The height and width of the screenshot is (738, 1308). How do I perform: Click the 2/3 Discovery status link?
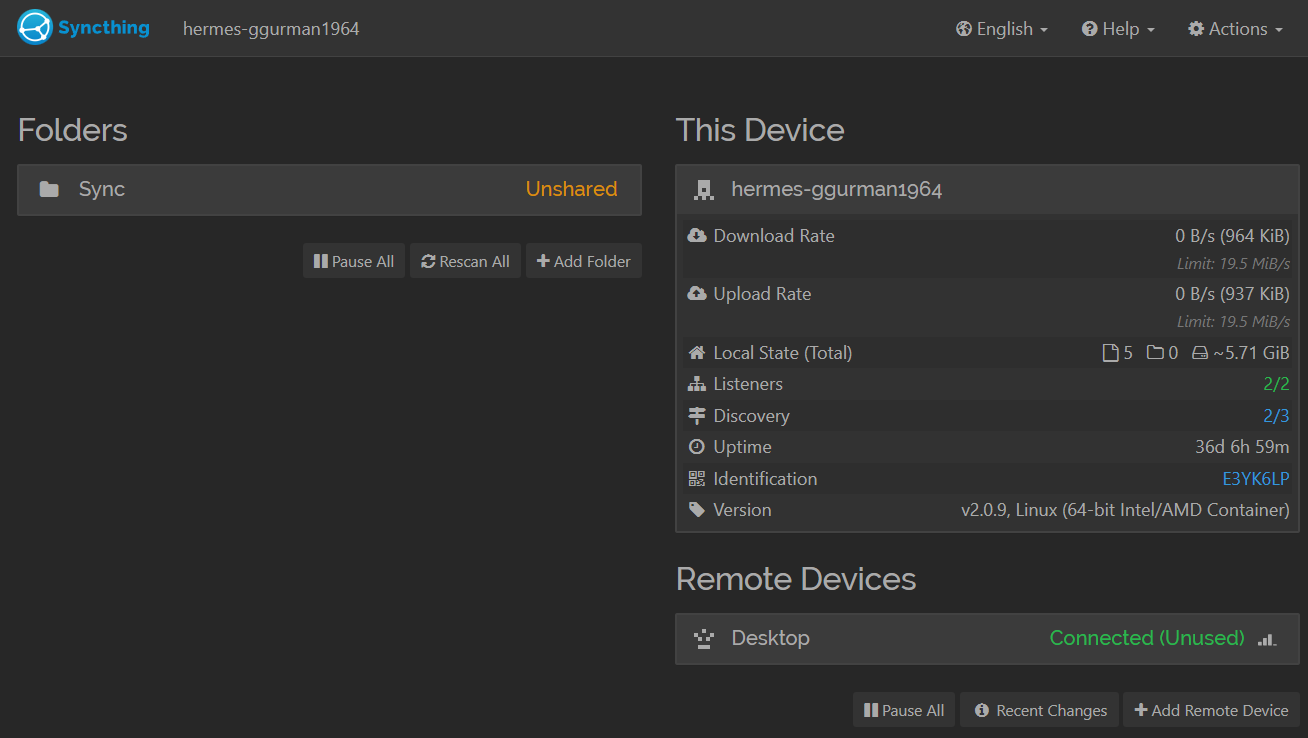(1276, 416)
